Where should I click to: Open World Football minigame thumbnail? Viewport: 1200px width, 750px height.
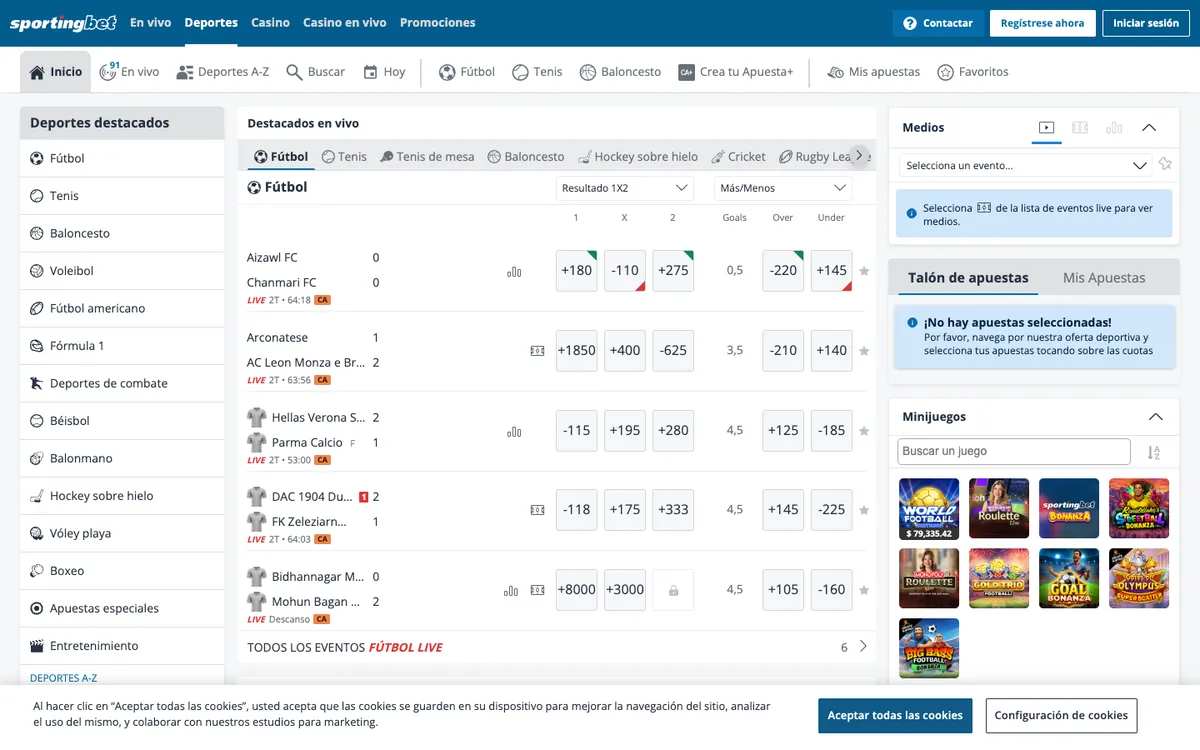tap(929, 509)
